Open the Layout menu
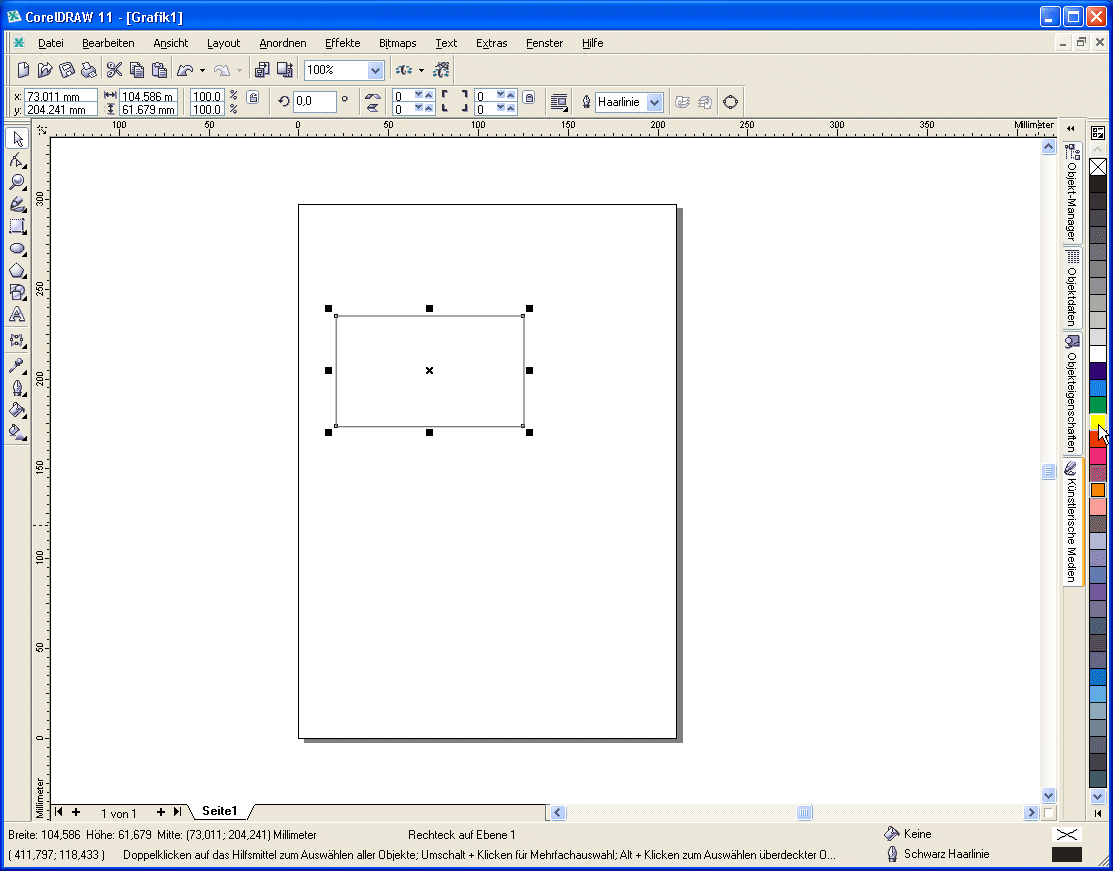 coord(224,43)
